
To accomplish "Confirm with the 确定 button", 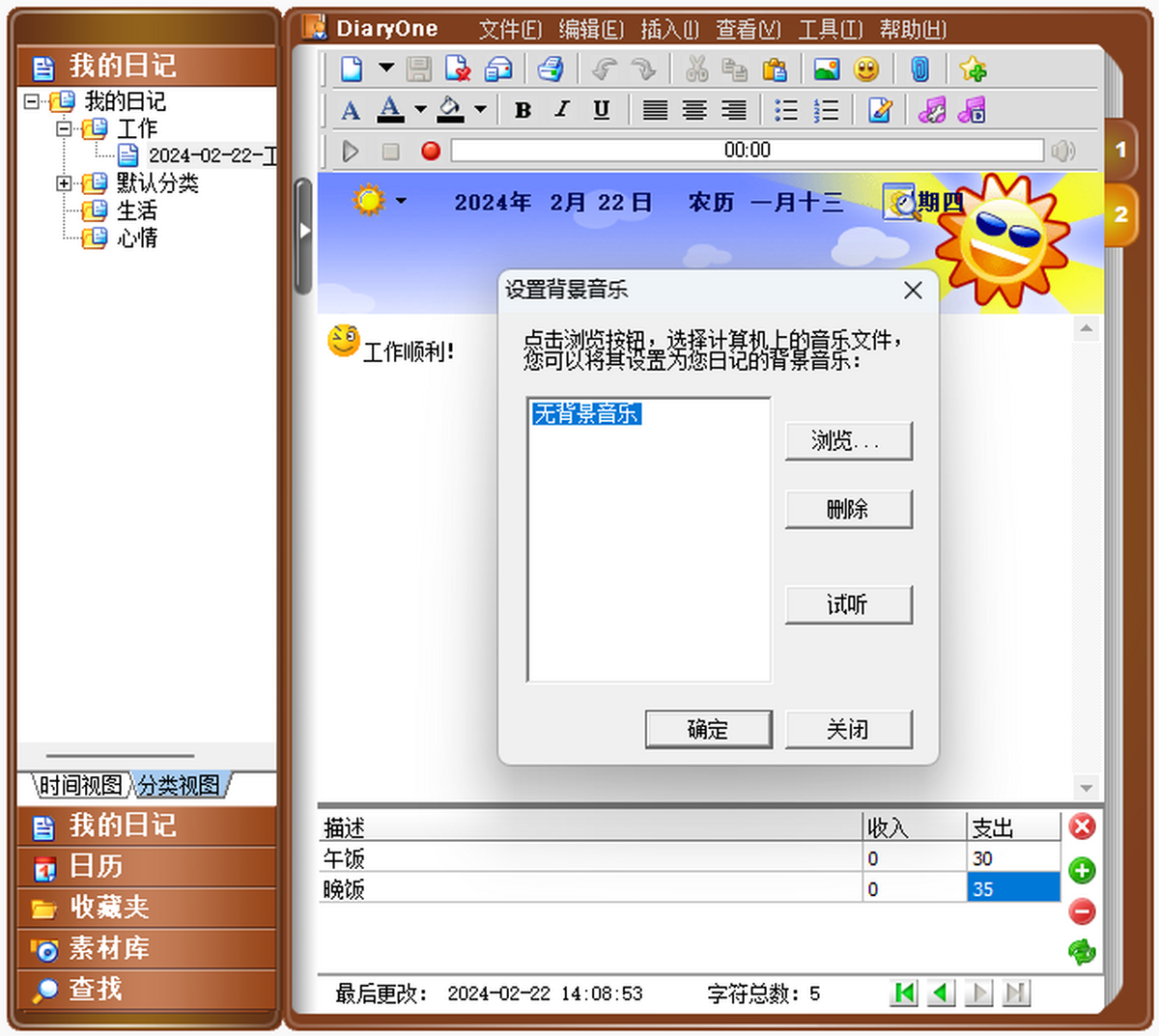I will pyautogui.click(x=708, y=729).
